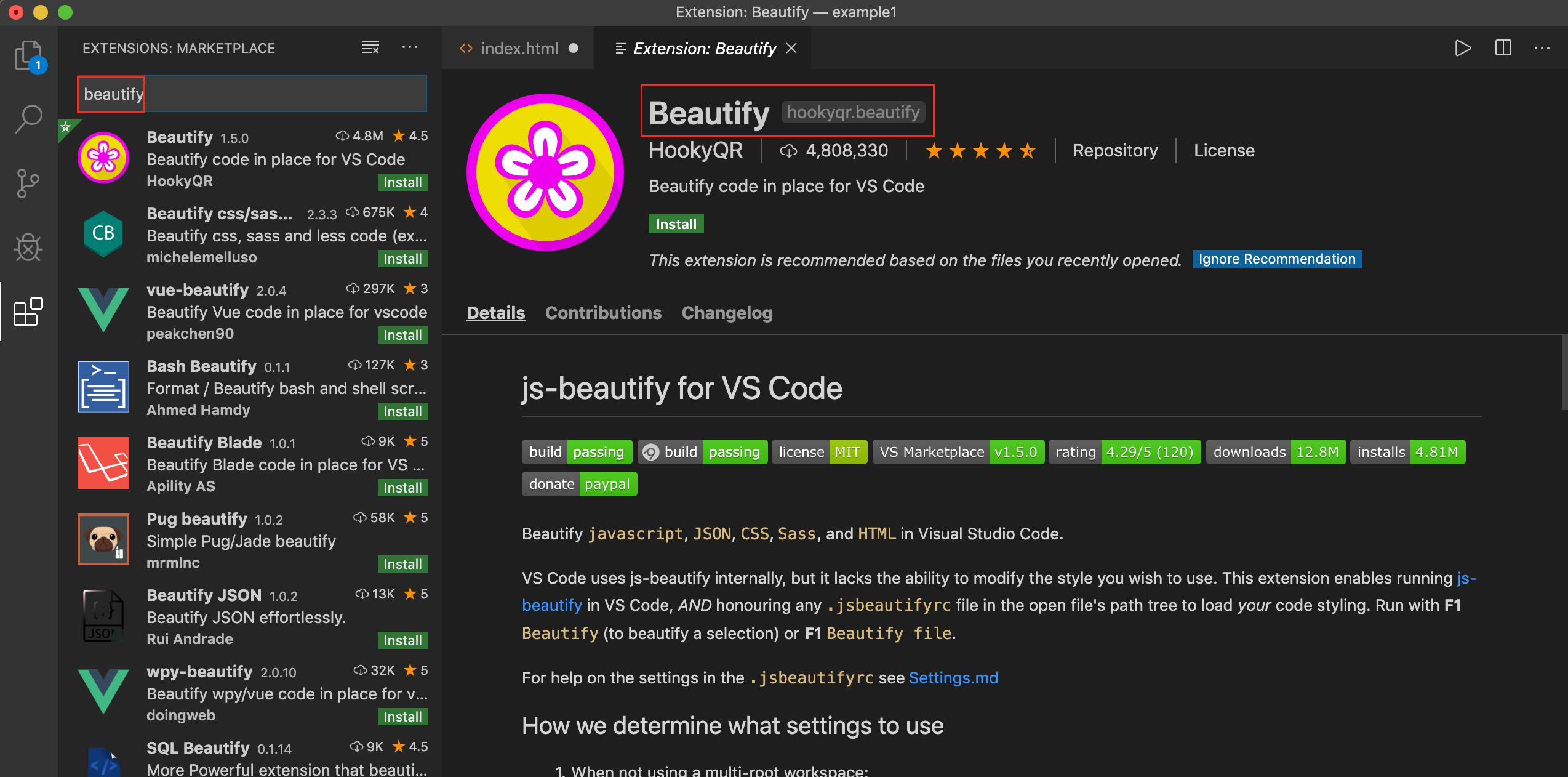The image size is (1568, 777).
Task: Clear extensions search results icon
Action: (370, 47)
